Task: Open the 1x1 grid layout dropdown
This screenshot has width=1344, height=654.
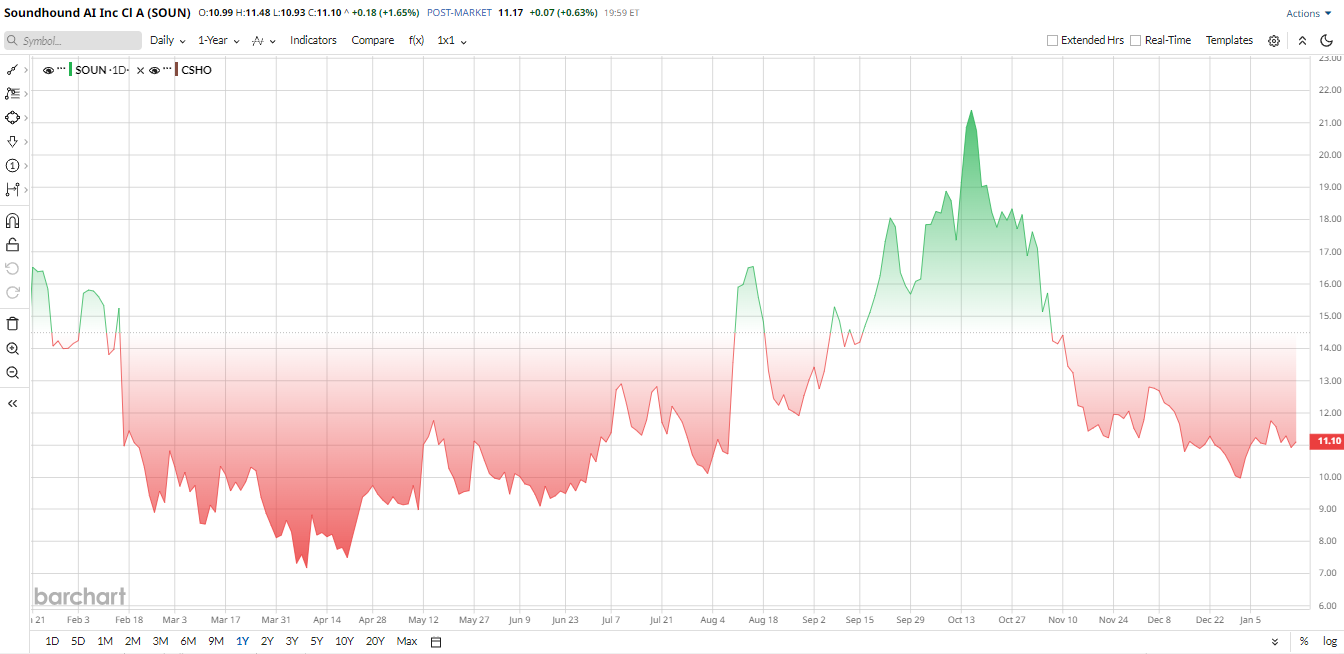Action: coord(452,40)
